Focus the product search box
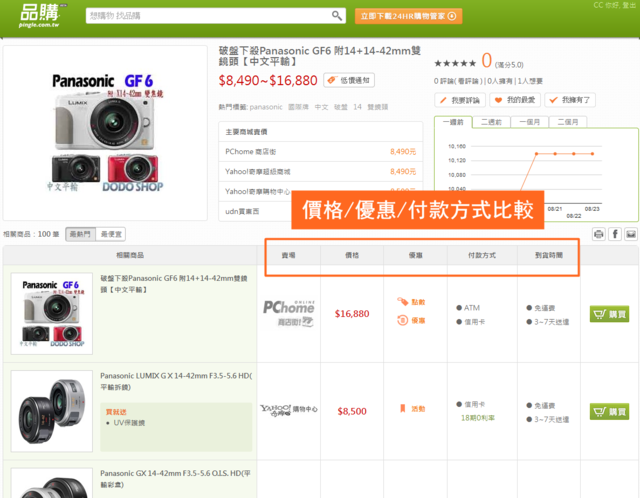The image size is (640, 498). point(216,16)
